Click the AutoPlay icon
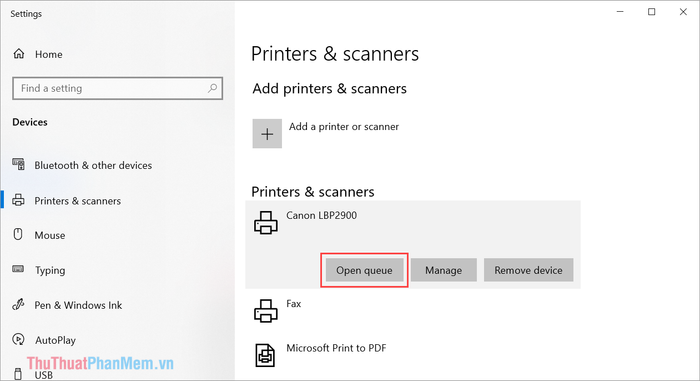700x381 pixels. (18, 339)
